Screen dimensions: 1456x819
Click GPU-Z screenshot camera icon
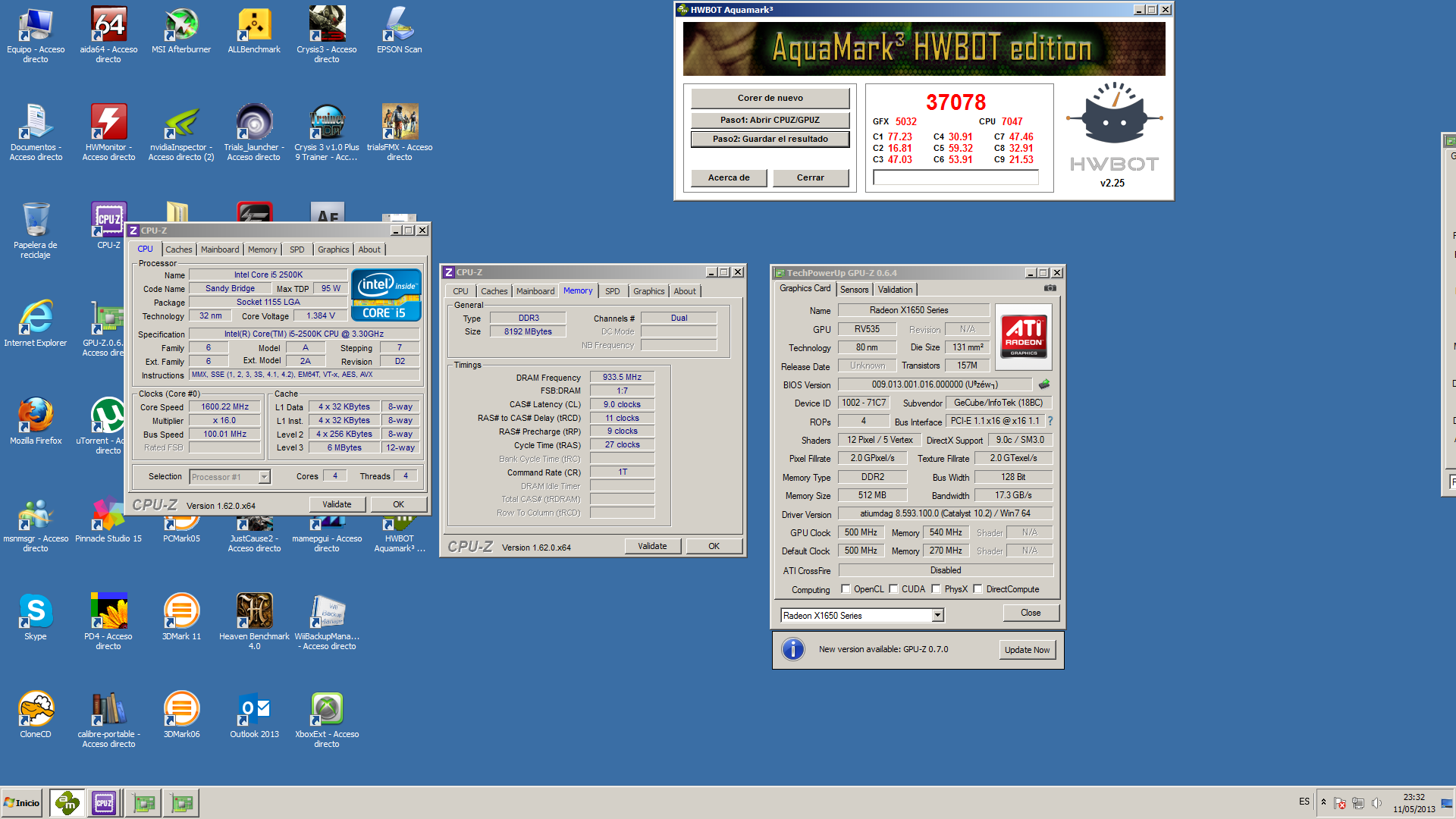(1050, 288)
